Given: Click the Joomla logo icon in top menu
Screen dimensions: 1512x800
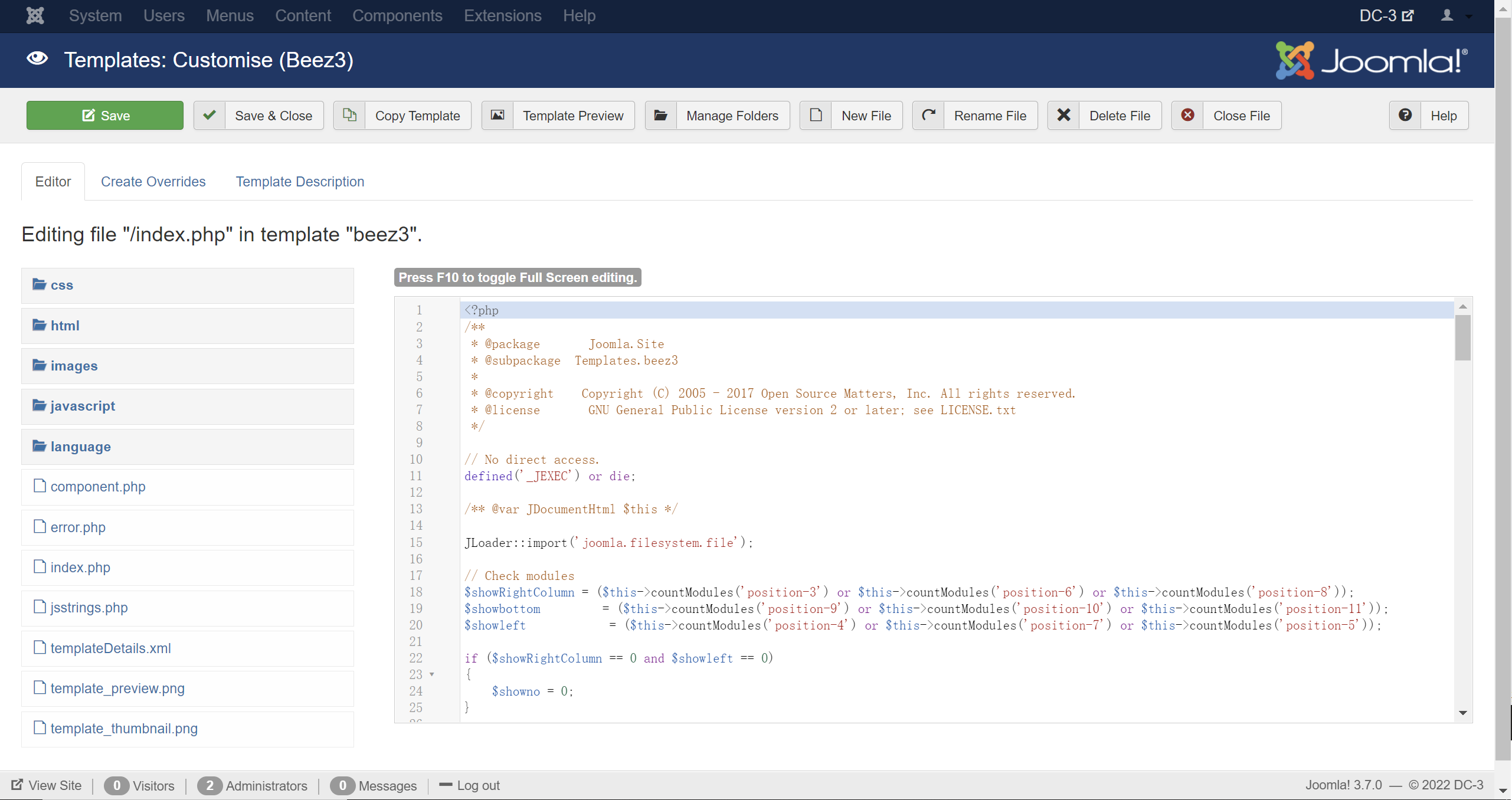Looking at the screenshot, I should [x=35, y=15].
